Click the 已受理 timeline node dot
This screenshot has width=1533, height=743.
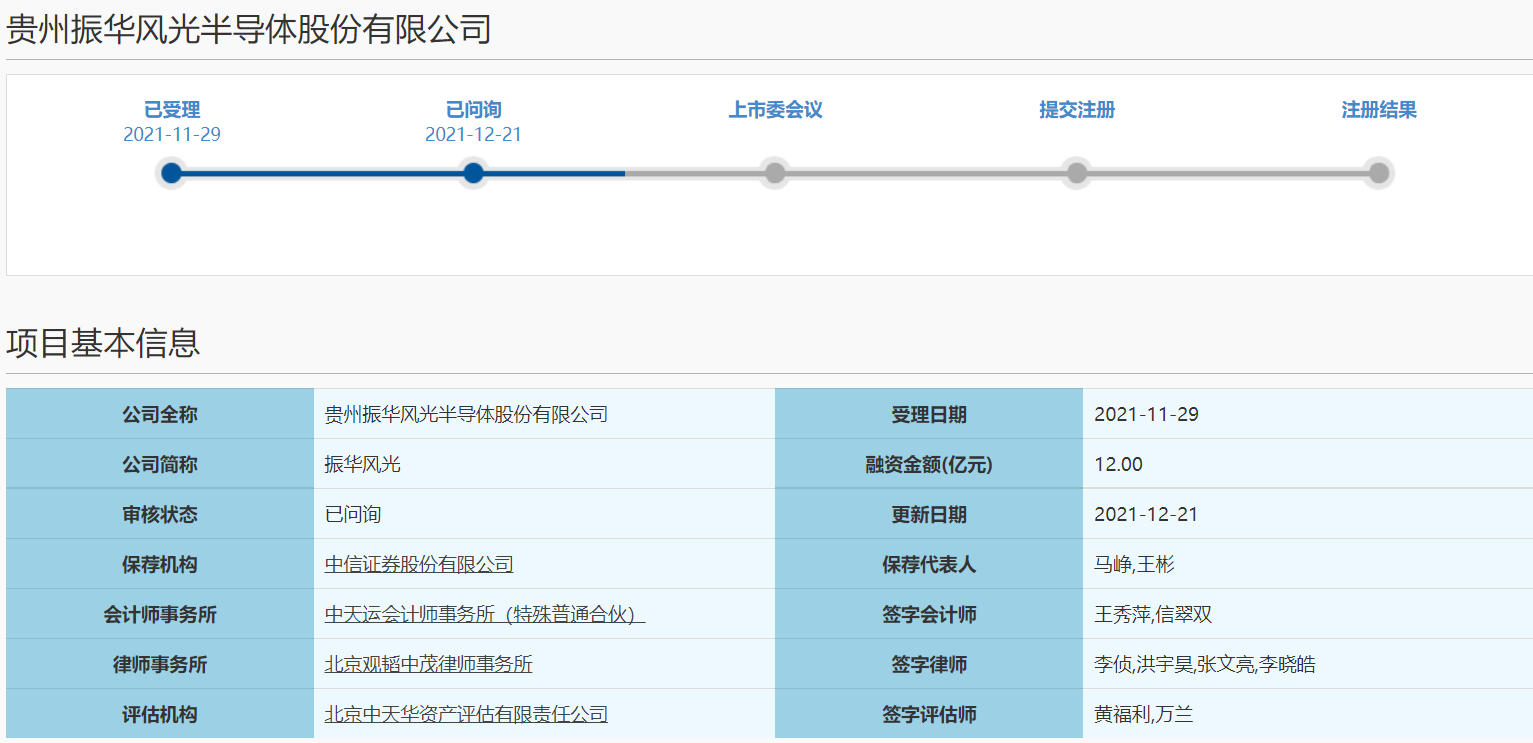172,173
